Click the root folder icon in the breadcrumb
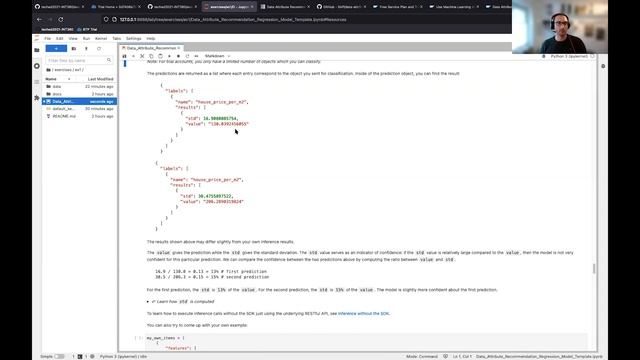640x360 pixels. pyautogui.click(x=49, y=70)
